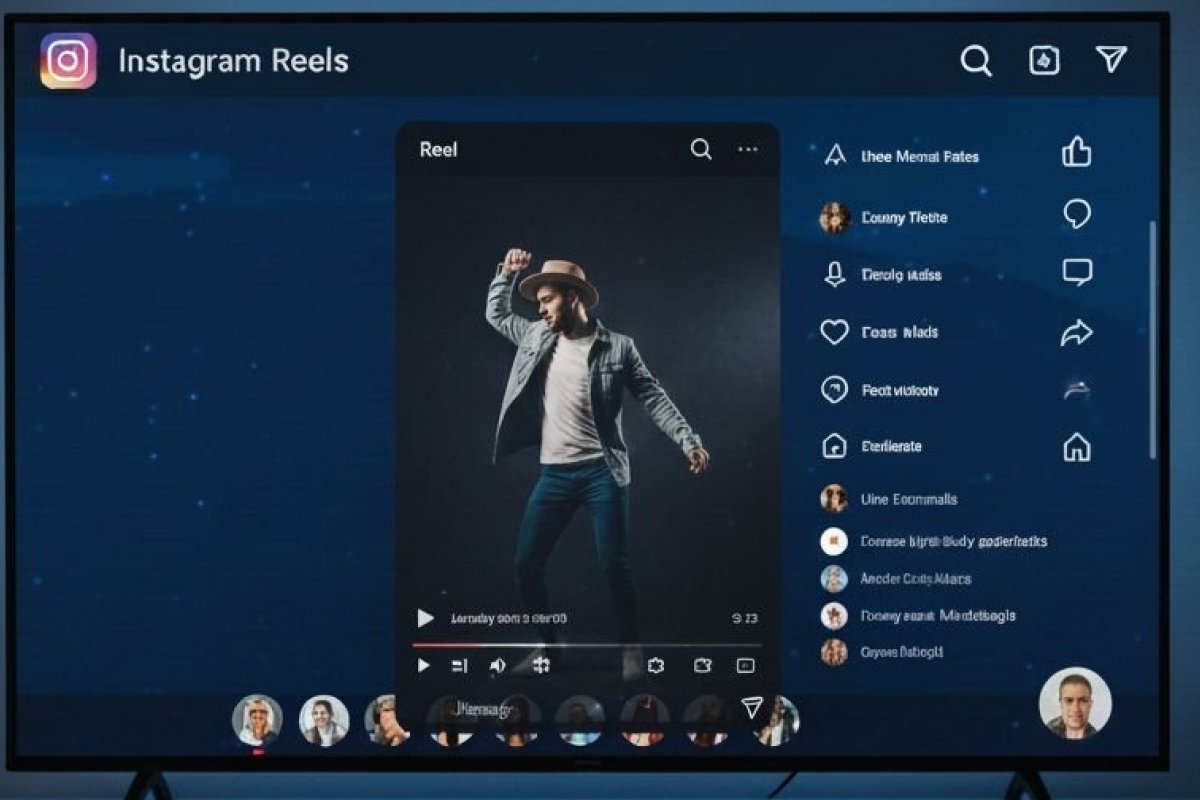Viewport: 1200px width, 800px height.
Task: Select the first story avatar at the bottom
Action: 258,720
